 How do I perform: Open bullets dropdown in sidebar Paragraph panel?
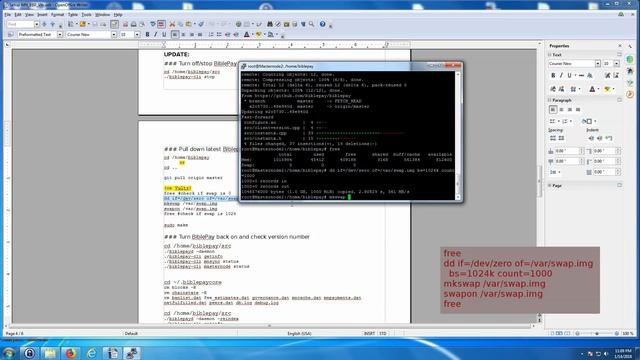[x=559, y=121]
